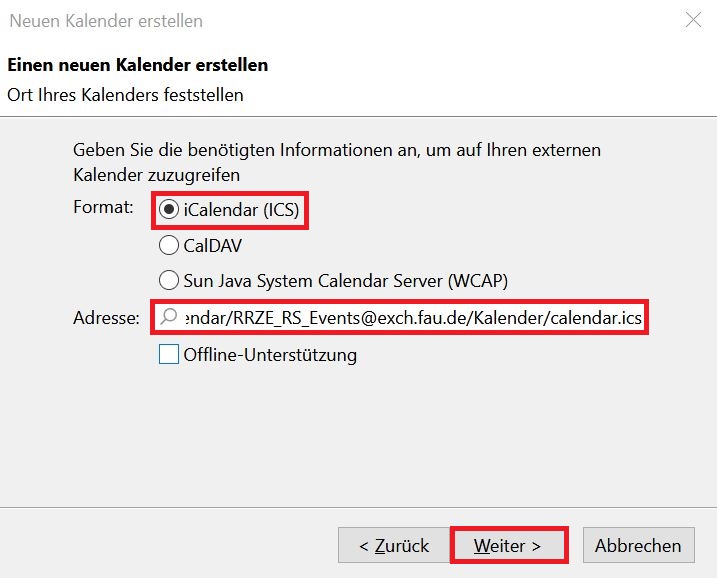The height and width of the screenshot is (578, 717).
Task: Select the iCalendar (ICS) radio button
Action: tap(169, 211)
